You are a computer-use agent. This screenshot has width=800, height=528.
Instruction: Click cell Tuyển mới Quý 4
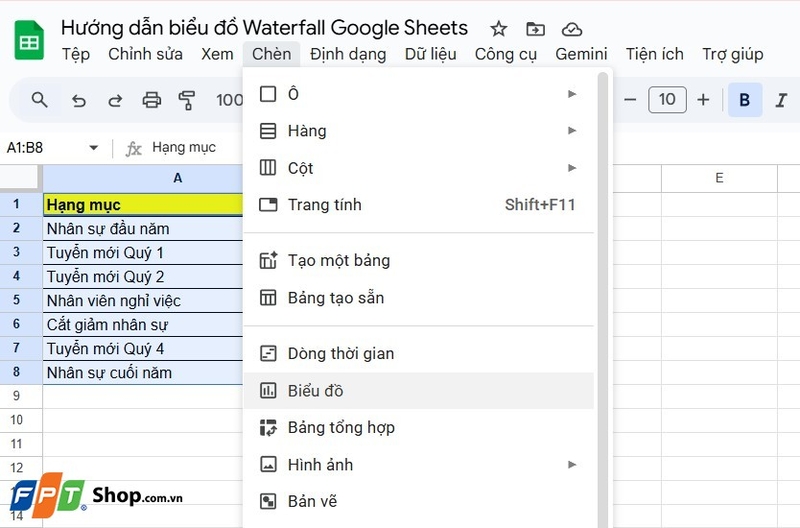click(x=143, y=348)
